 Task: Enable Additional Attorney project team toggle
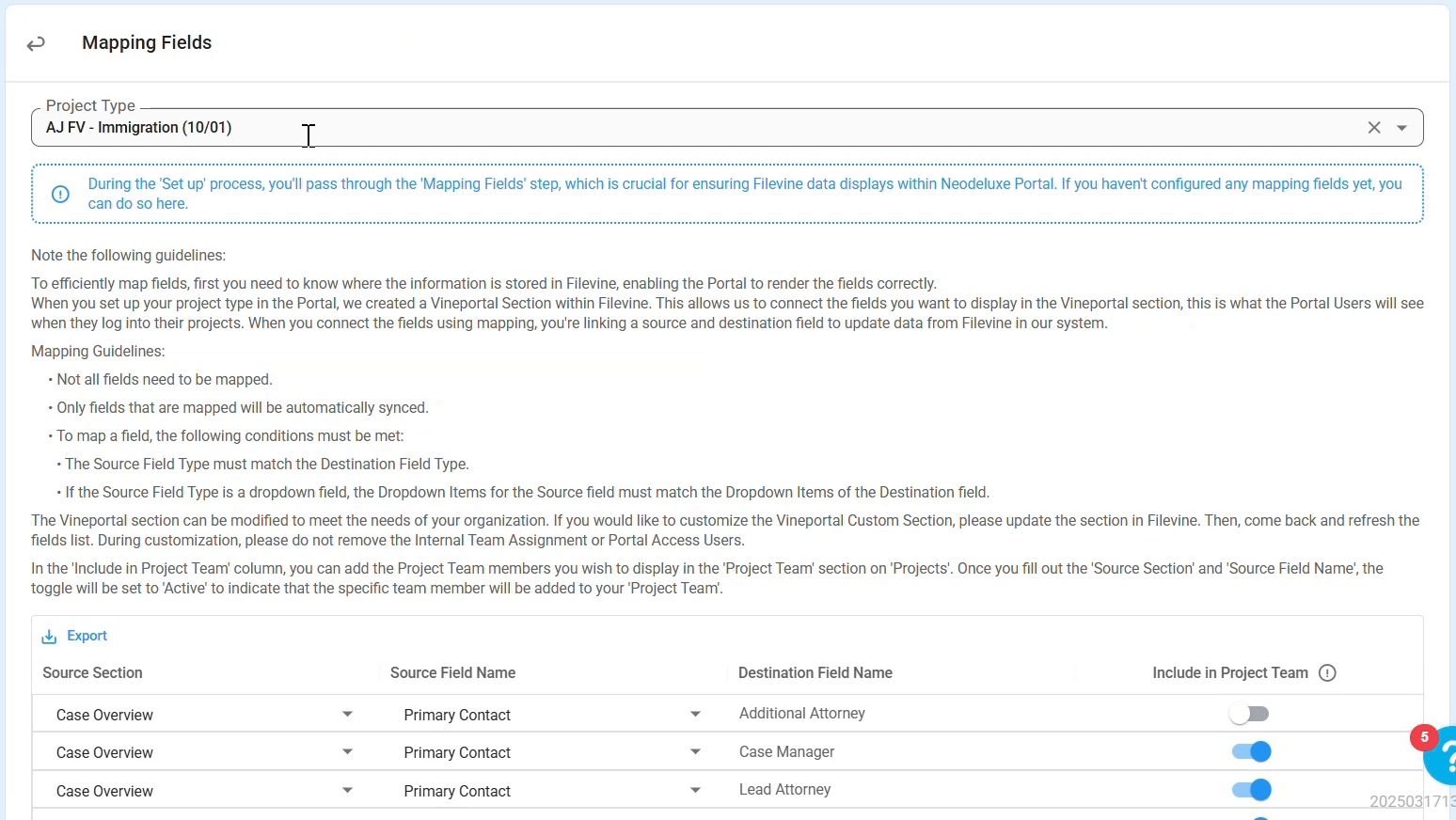1250,715
